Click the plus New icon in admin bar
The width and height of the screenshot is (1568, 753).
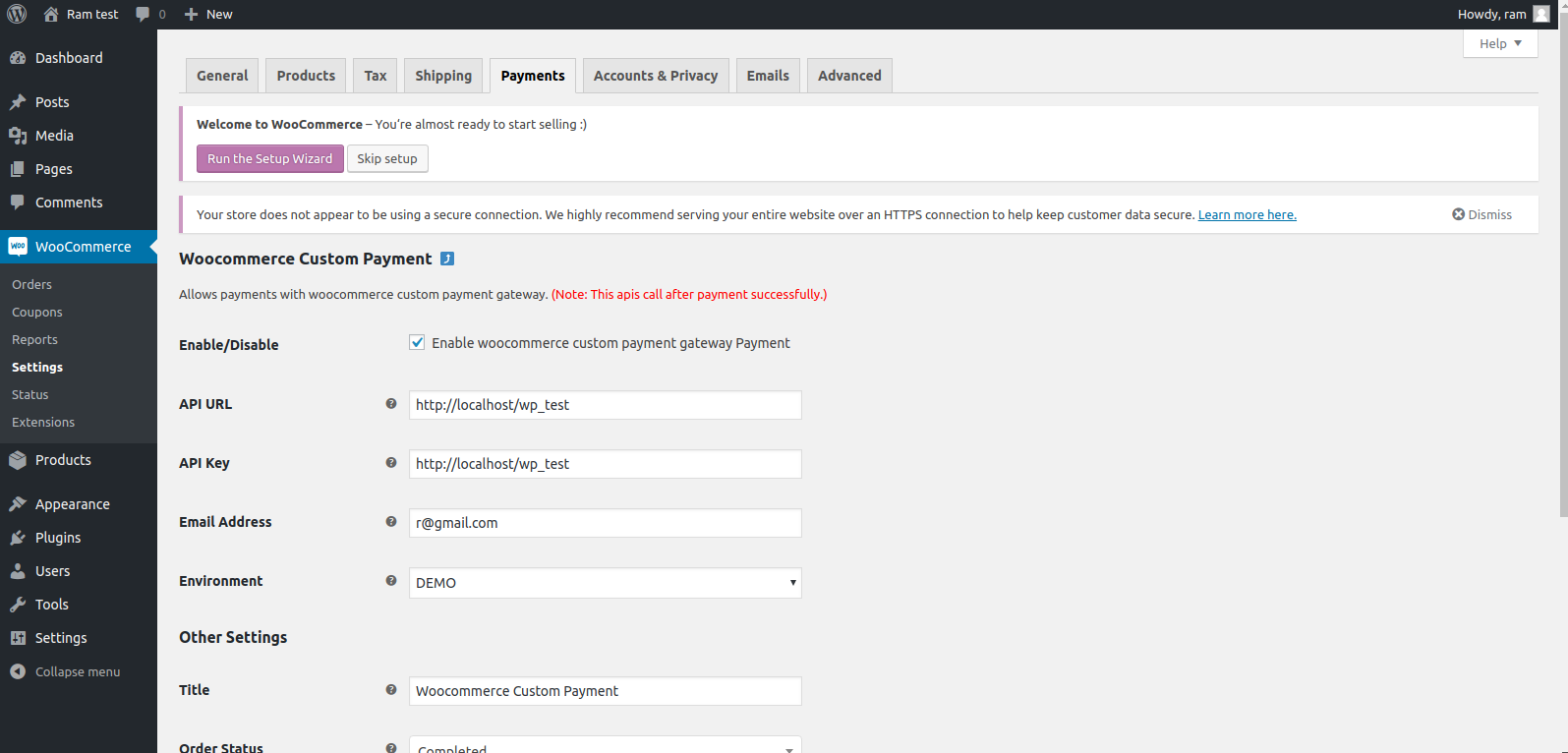coord(192,14)
